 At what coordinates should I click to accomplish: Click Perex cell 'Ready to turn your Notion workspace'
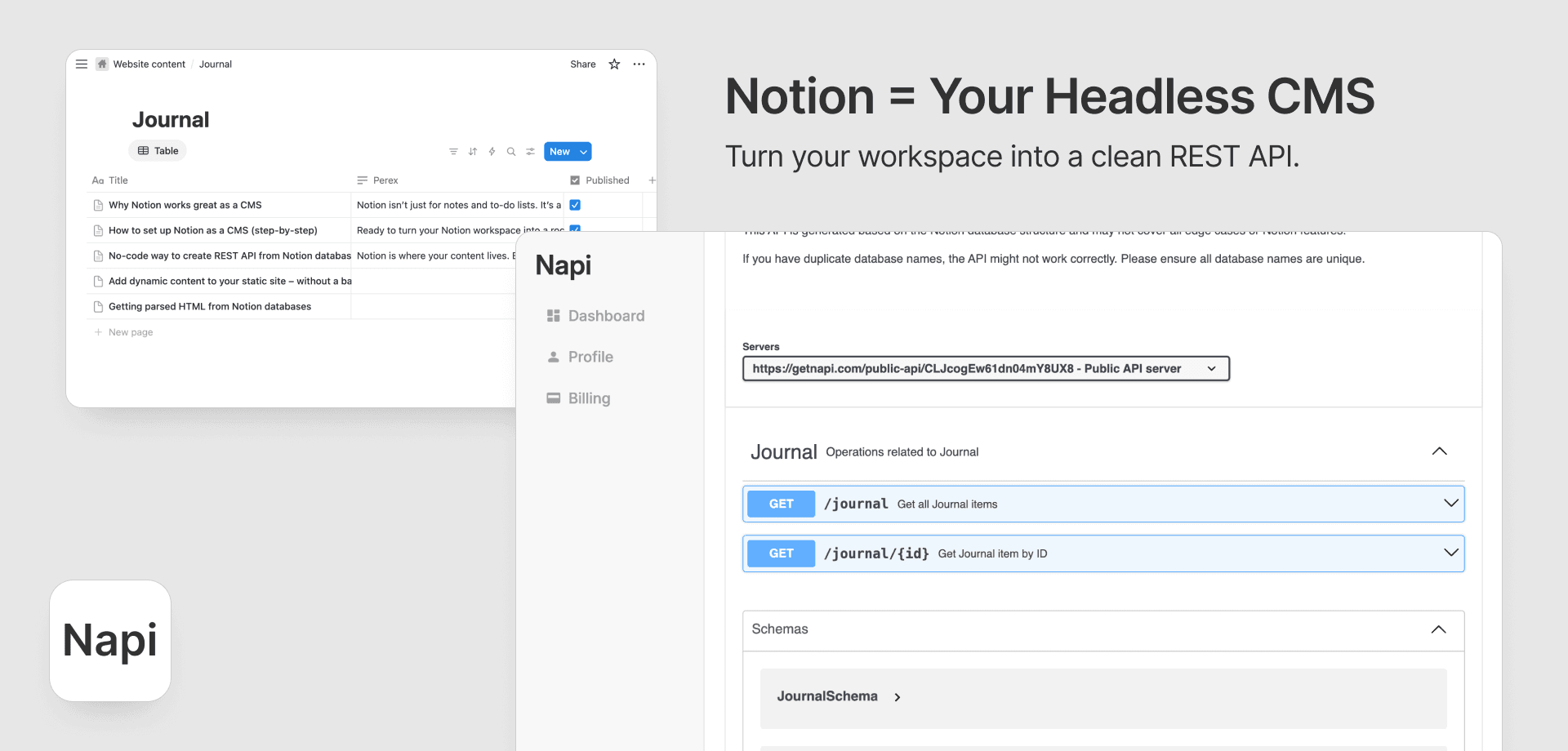460,231
